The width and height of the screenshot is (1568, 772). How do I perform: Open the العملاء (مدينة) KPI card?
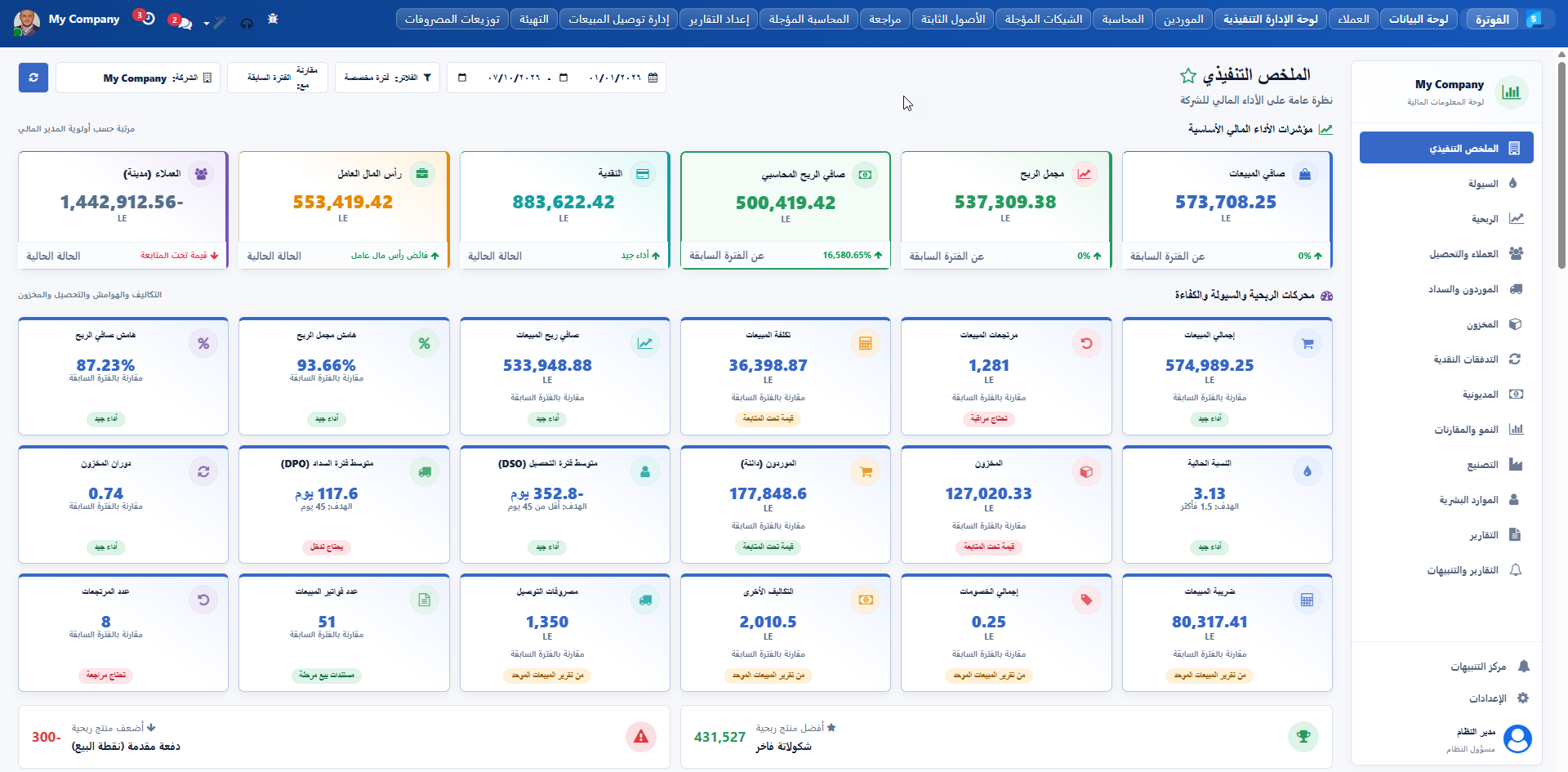coord(123,210)
